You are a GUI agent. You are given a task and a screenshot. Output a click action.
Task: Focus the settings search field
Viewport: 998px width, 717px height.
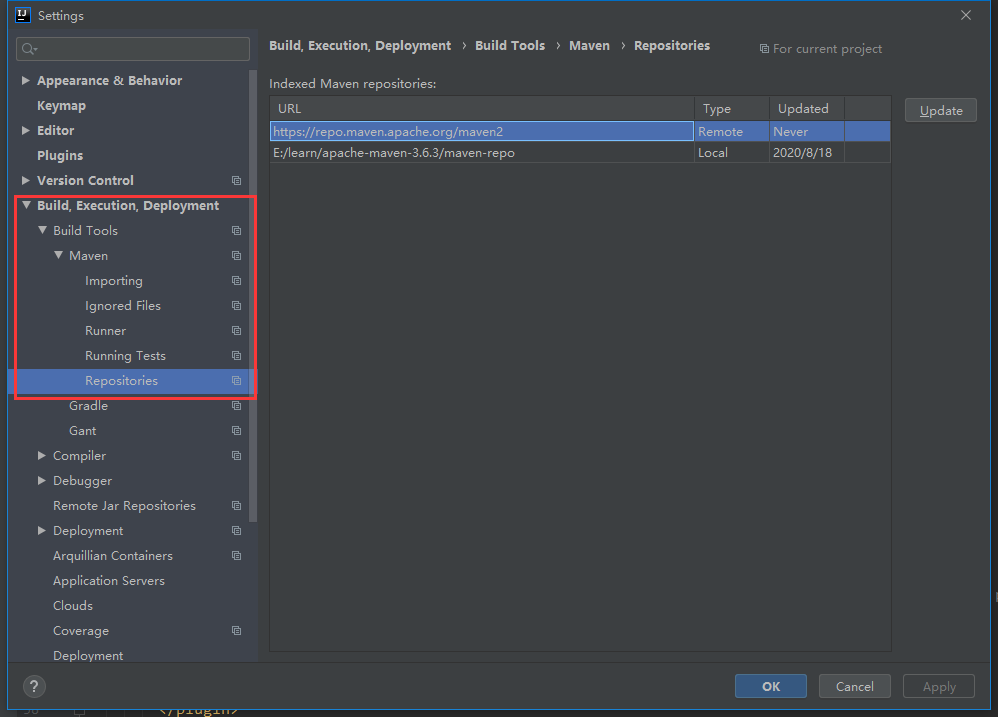pyautogui.click(x=133, y=49)
